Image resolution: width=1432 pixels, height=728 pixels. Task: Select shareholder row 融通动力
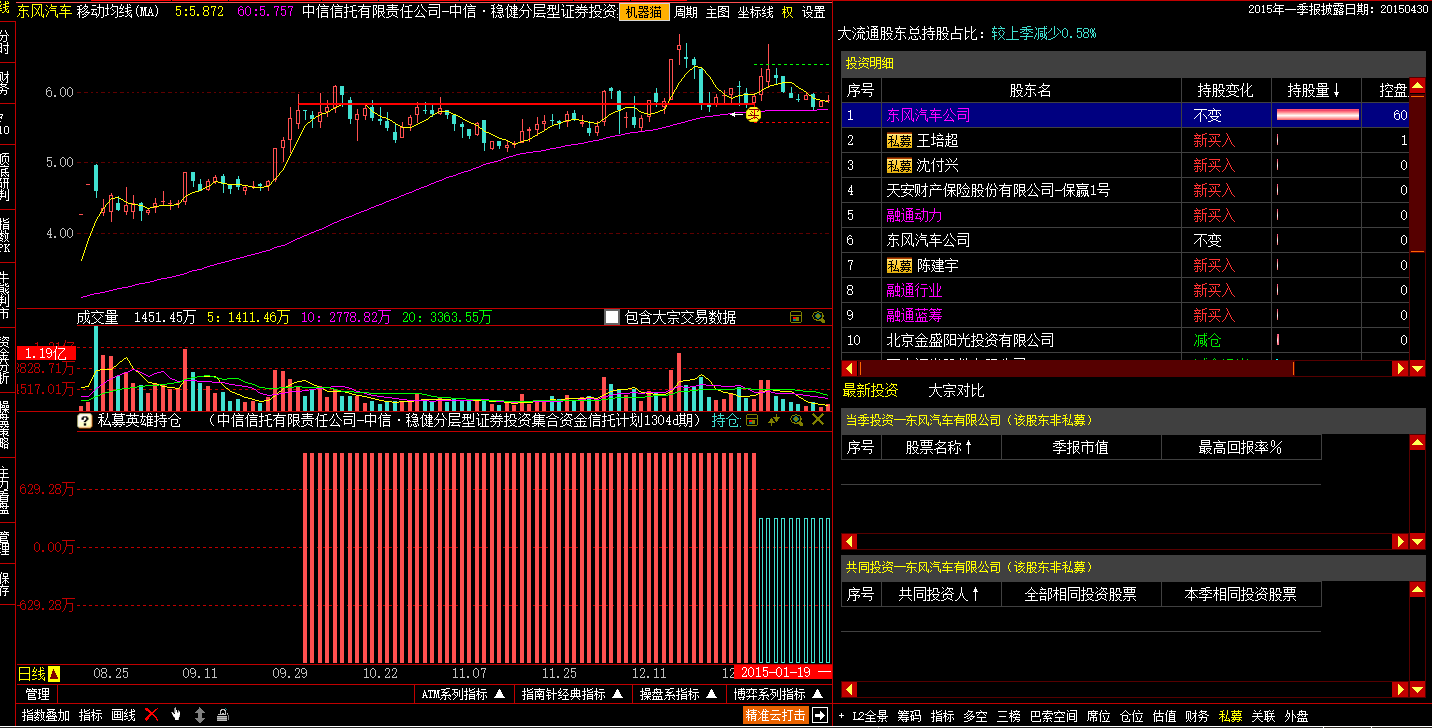(x=914, y=215)
